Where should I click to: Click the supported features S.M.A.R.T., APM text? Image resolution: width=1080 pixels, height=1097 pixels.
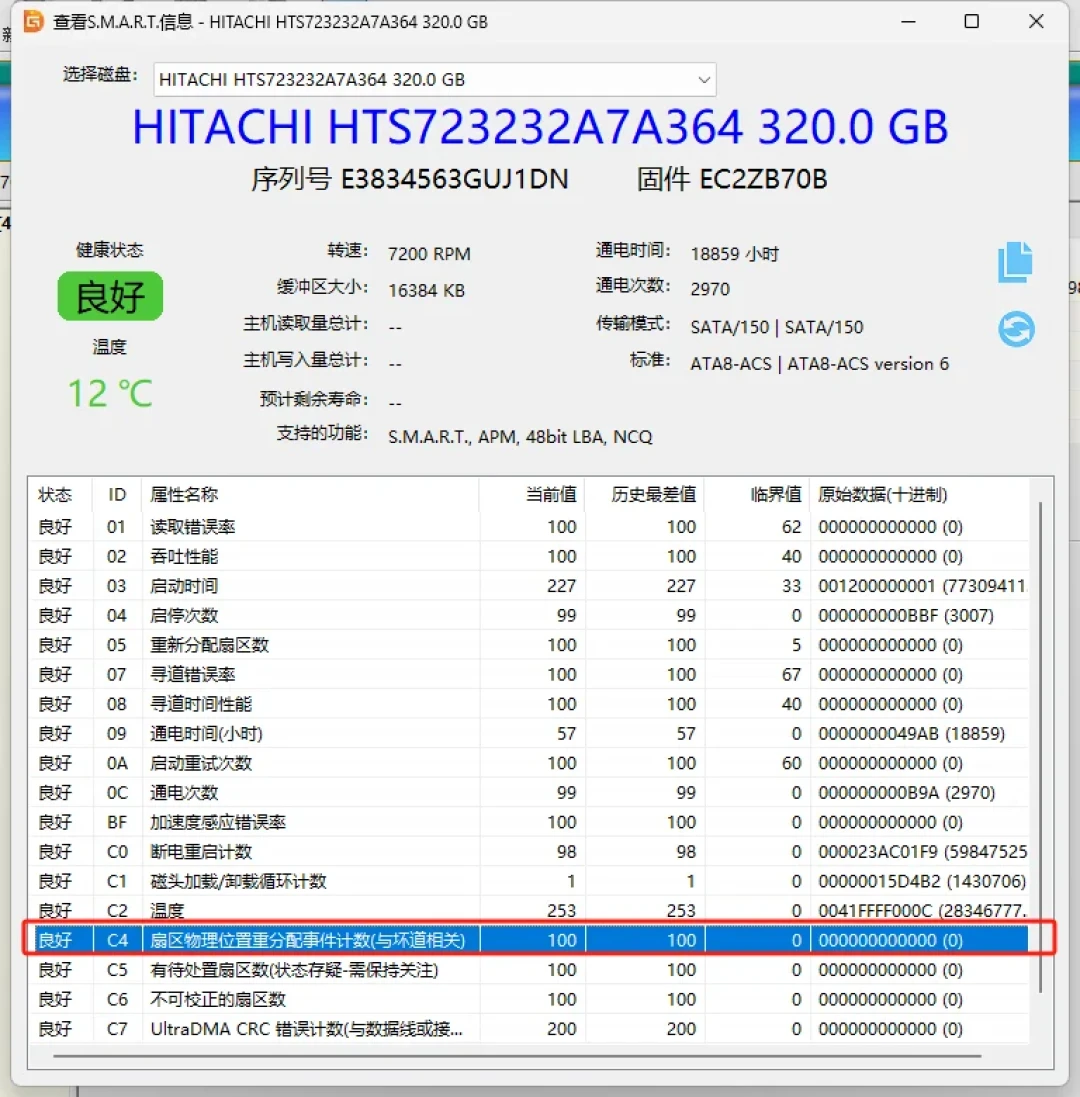520,437
